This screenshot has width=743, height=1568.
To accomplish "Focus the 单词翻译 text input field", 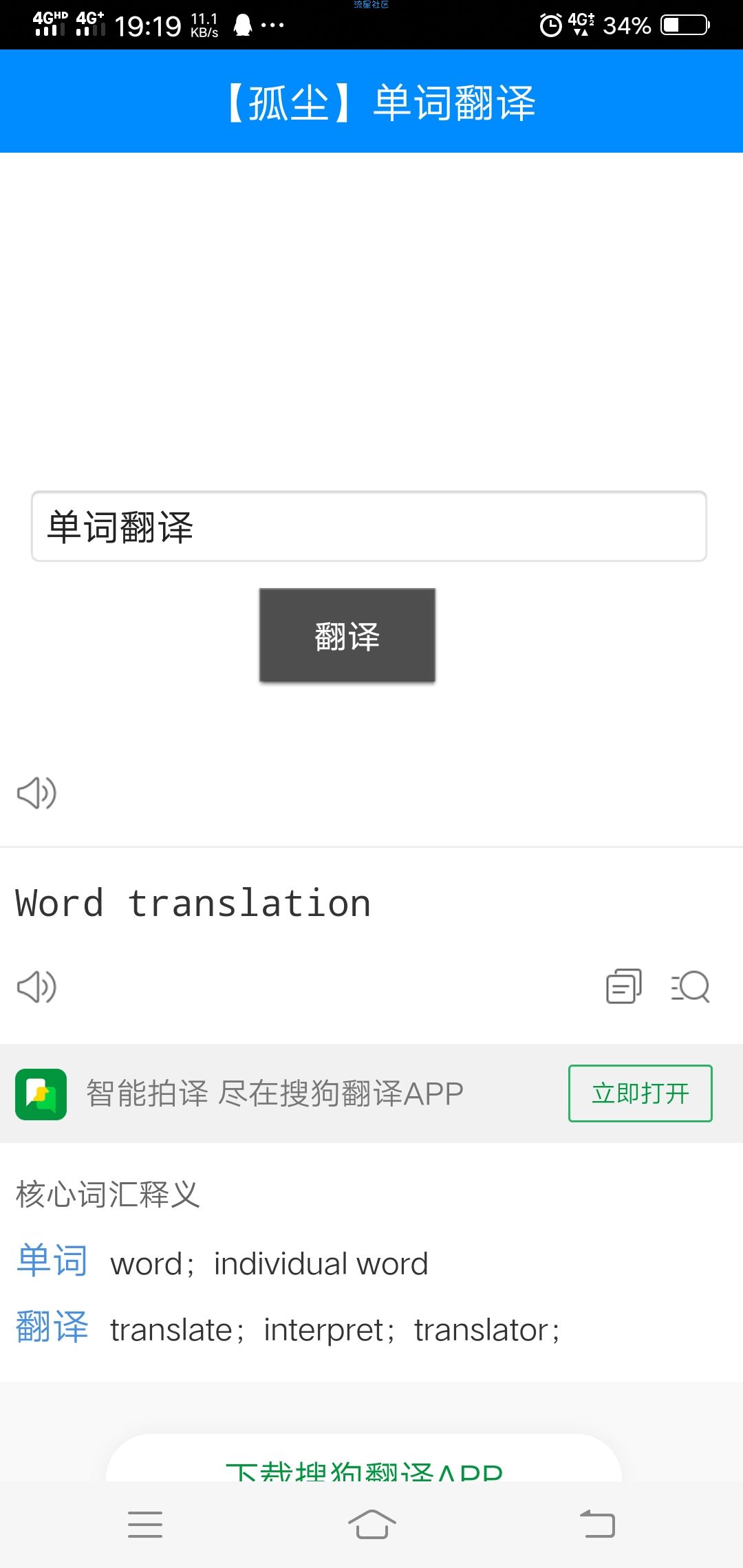I will (369, 527).
